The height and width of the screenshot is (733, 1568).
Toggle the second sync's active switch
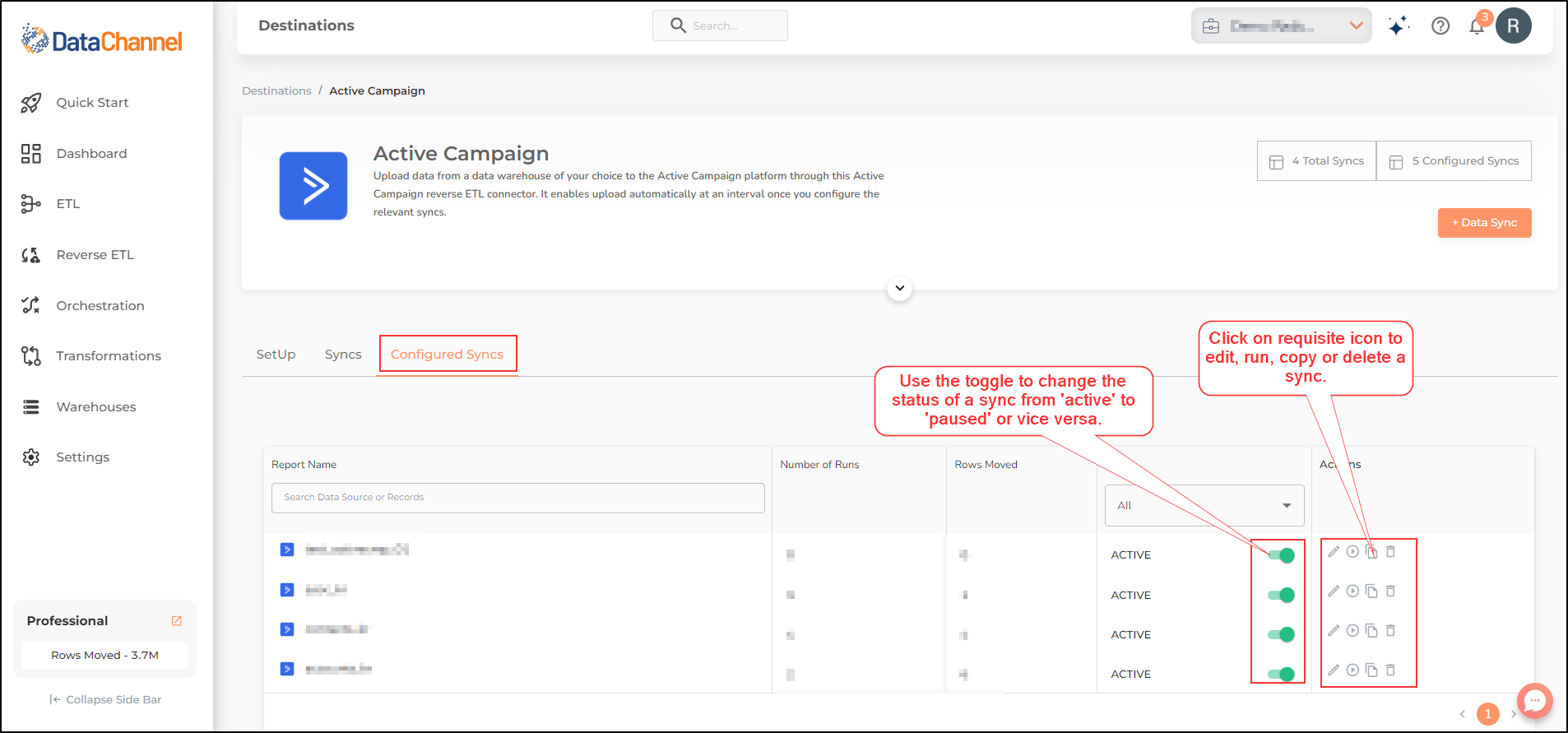[1281, 595]
